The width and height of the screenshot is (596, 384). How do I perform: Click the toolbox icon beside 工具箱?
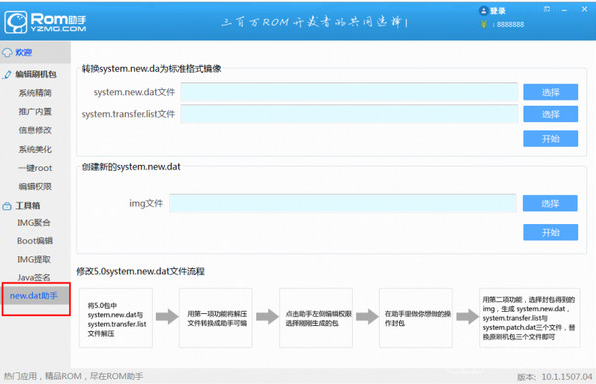click(7, 206)
